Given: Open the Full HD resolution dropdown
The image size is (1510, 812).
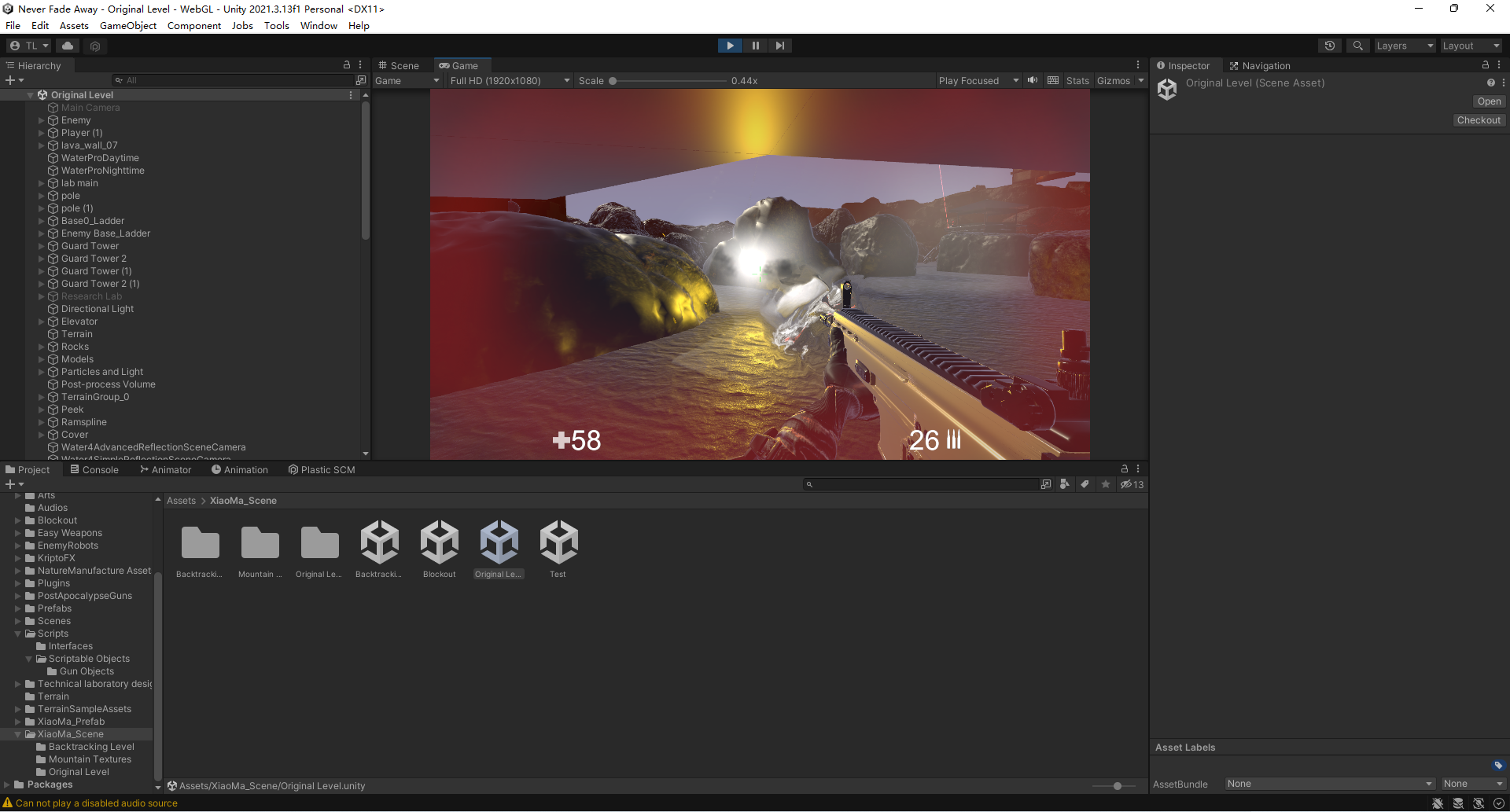Looking at the screenshot, I should click(509, 80).
